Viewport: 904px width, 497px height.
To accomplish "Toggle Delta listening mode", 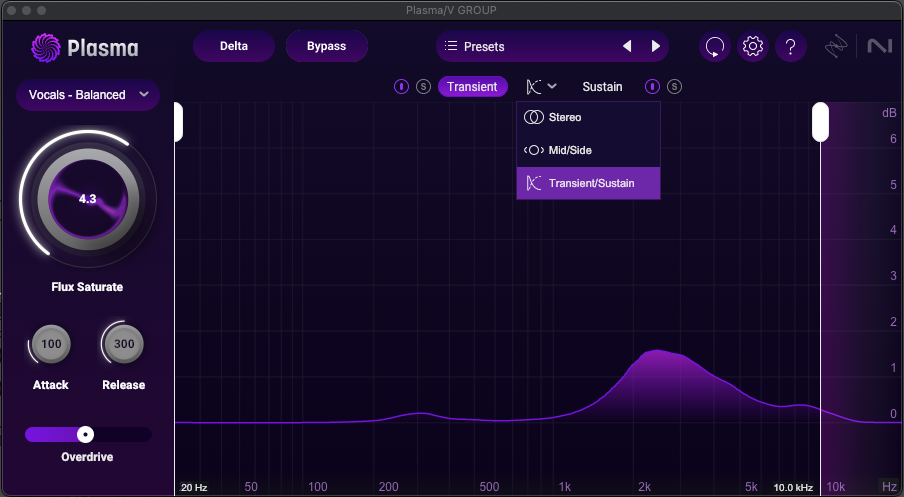I will point(233,46).
